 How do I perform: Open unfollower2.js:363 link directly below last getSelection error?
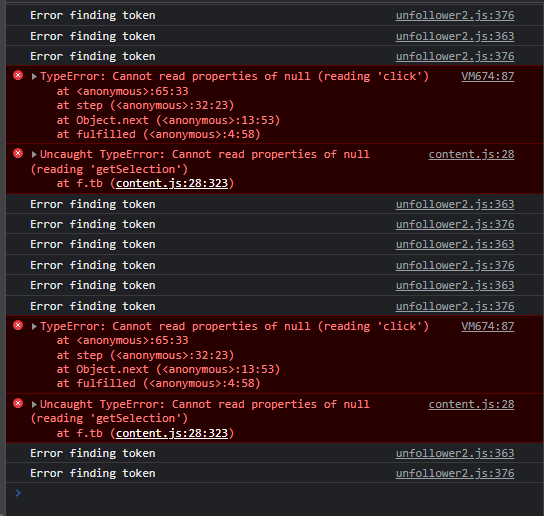point(455,453)
